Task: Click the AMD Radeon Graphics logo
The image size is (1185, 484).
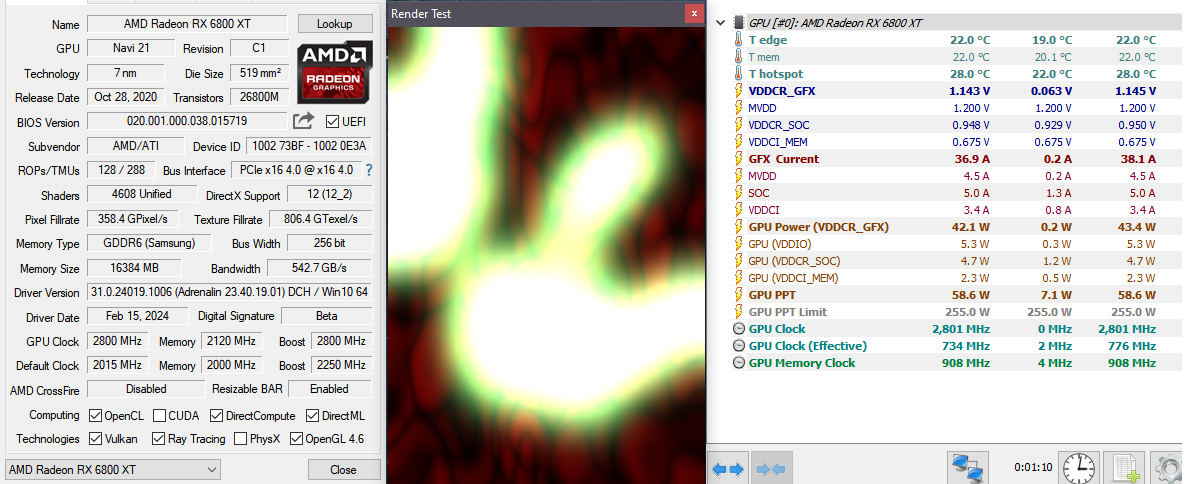Action: pos(335,73)
